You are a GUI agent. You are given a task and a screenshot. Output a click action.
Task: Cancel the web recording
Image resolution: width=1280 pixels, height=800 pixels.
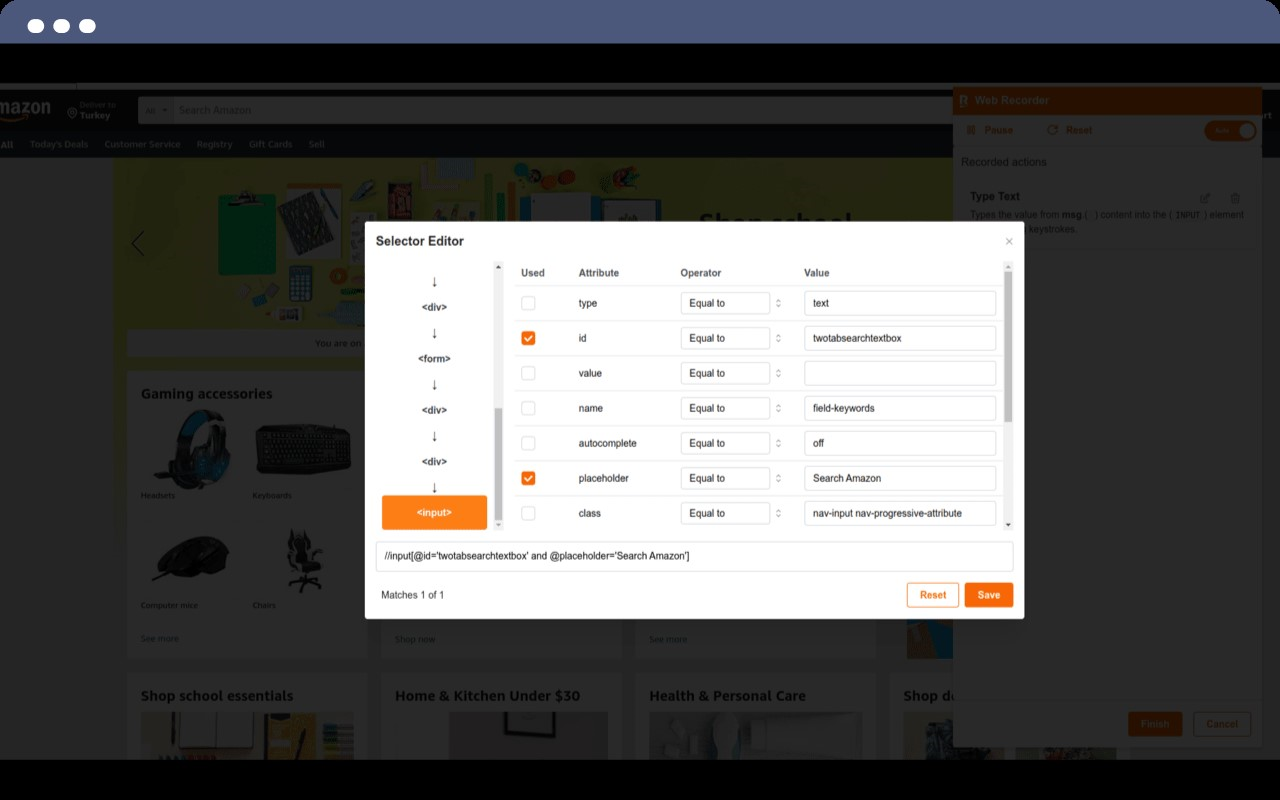(x=1222, y=724)
